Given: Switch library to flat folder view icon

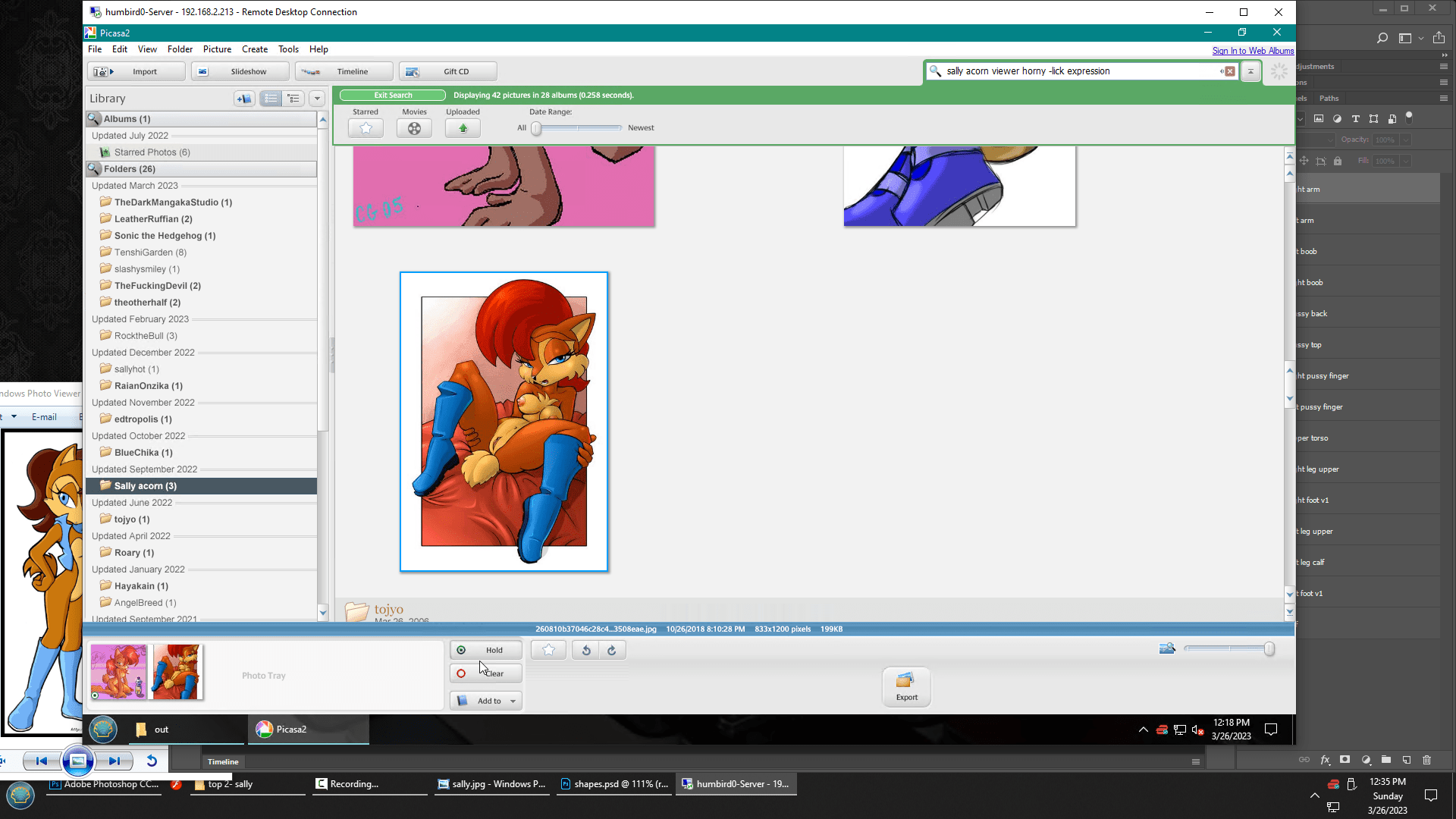Looking at the screenshot, I should pos(271,99).
